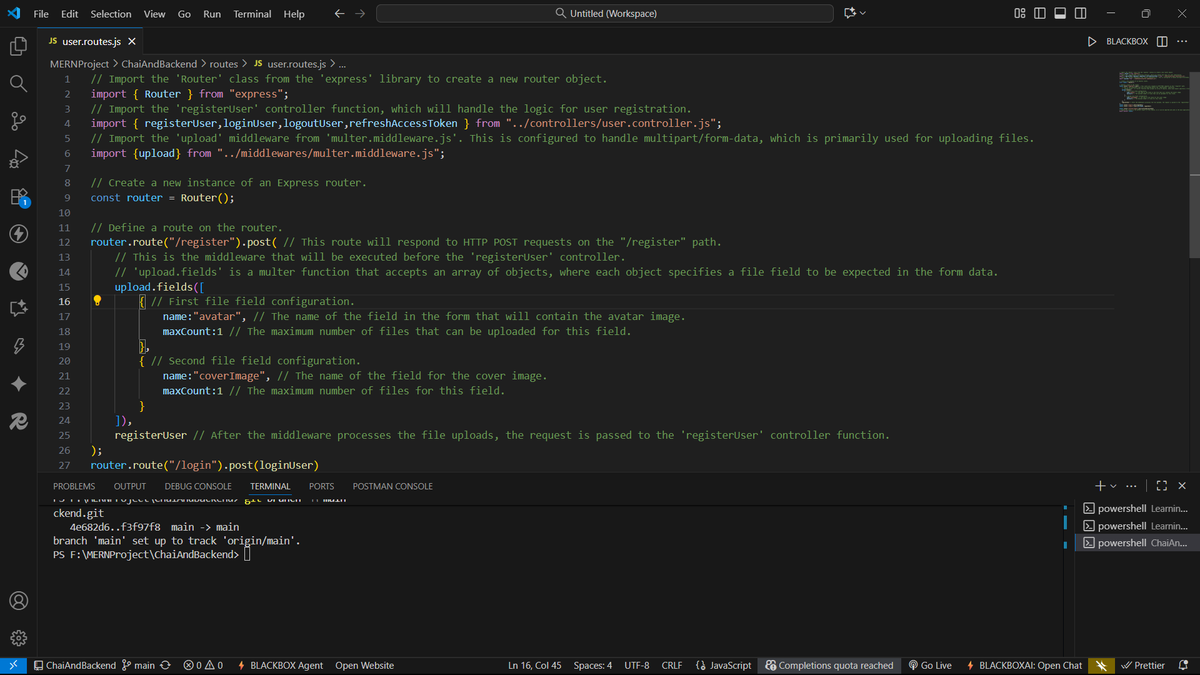
Task: Close the terminal panel
Action: point(1182,486)
